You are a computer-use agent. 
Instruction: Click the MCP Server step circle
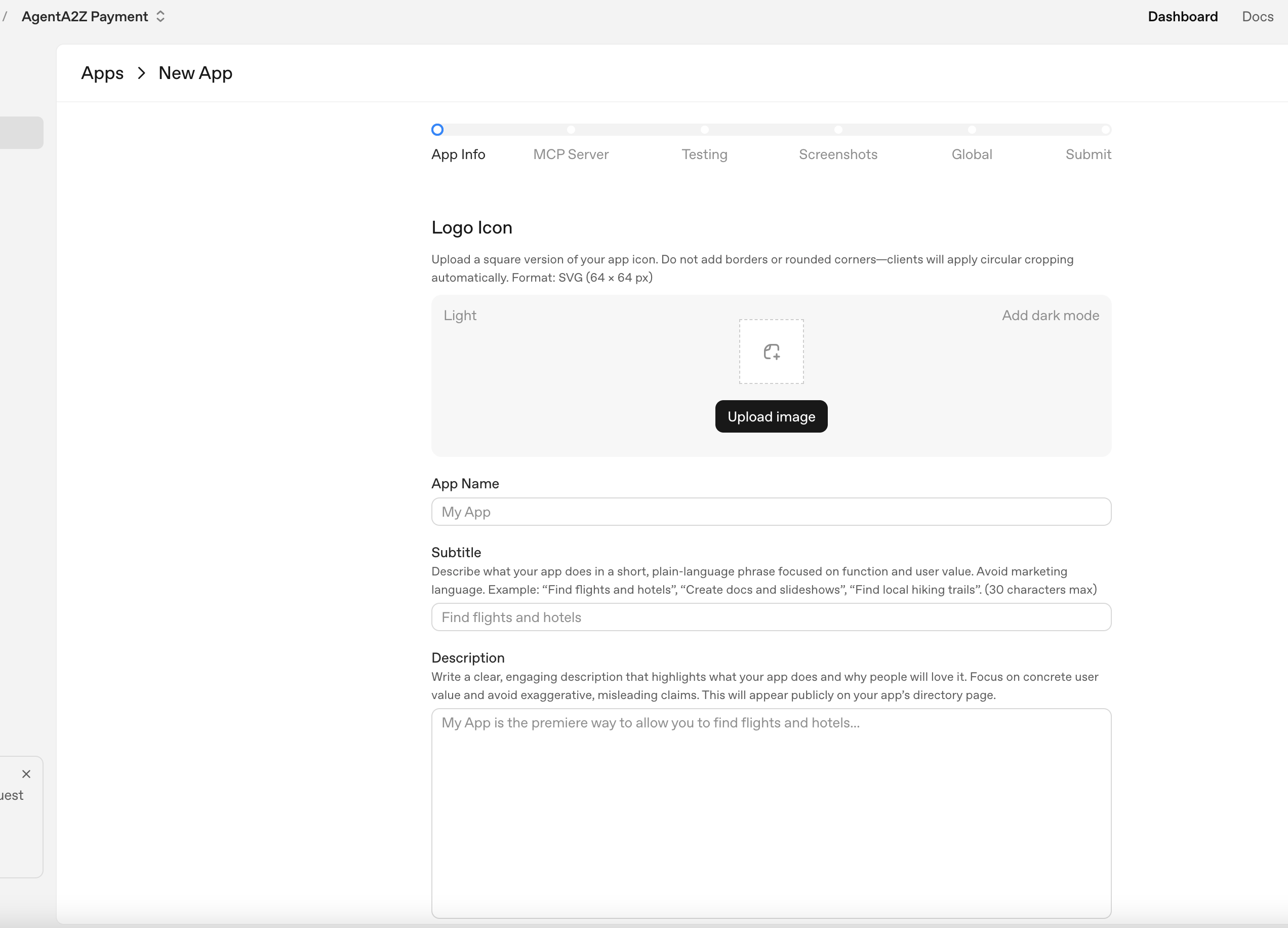coord(571,129)
